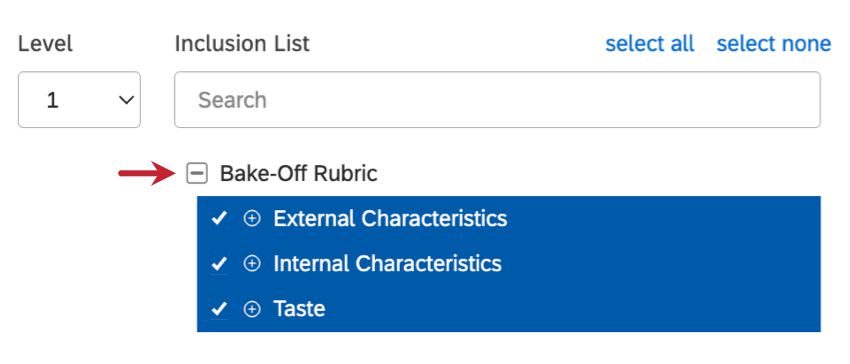Collapse the Bake-Off Rubric minus icon
The image size is (850, 364).
coord(197,174)
